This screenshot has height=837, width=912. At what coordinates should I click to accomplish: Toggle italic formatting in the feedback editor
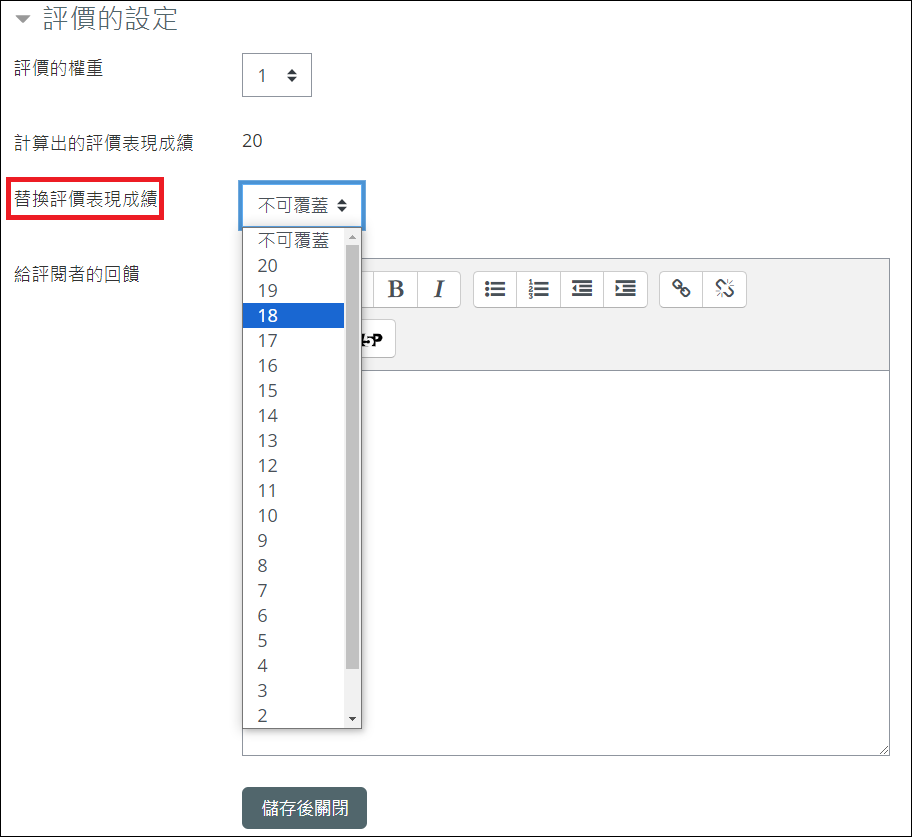click(x=439, y=289)
